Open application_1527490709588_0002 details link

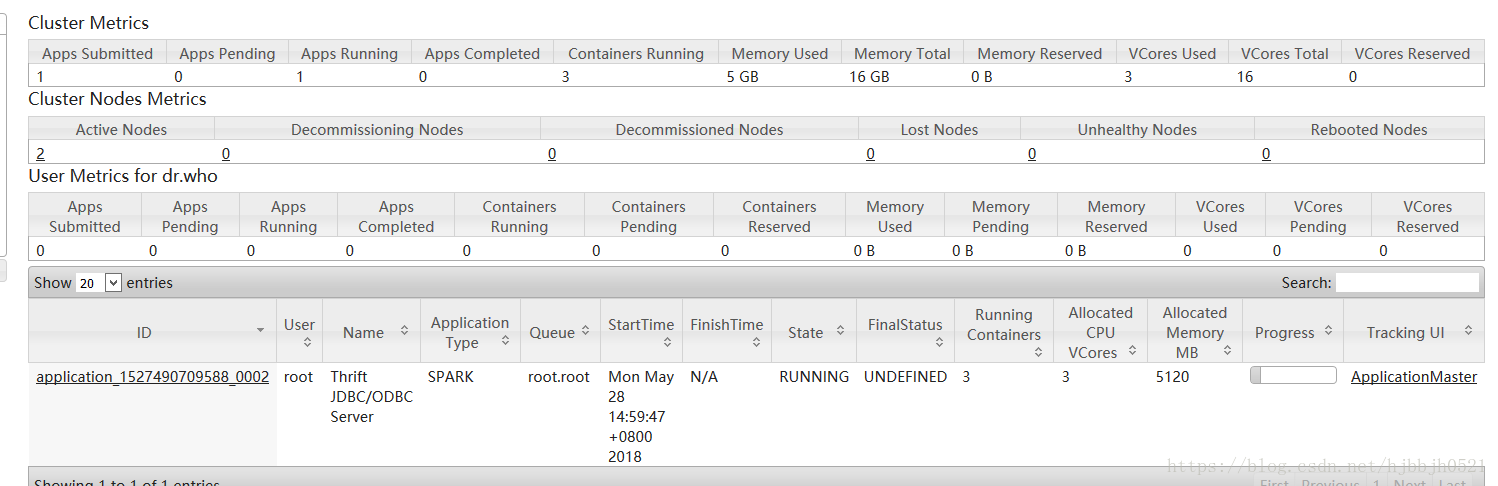pos(152,377)
